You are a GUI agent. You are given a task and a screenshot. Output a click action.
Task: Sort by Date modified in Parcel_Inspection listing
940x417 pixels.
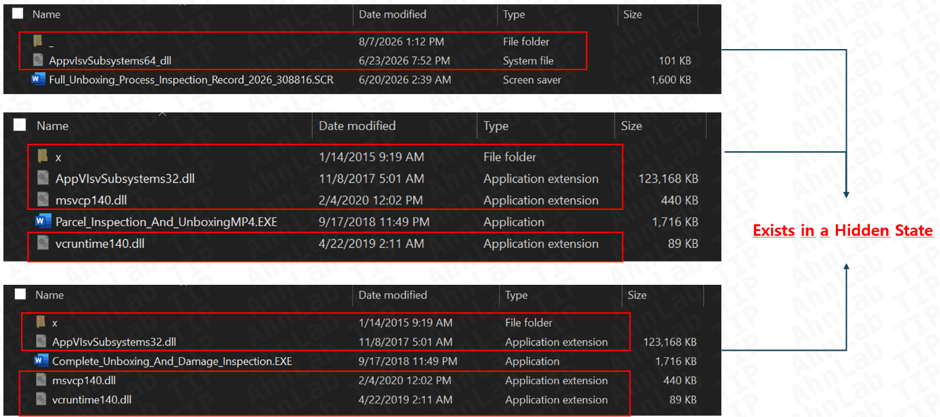[357, 126]
